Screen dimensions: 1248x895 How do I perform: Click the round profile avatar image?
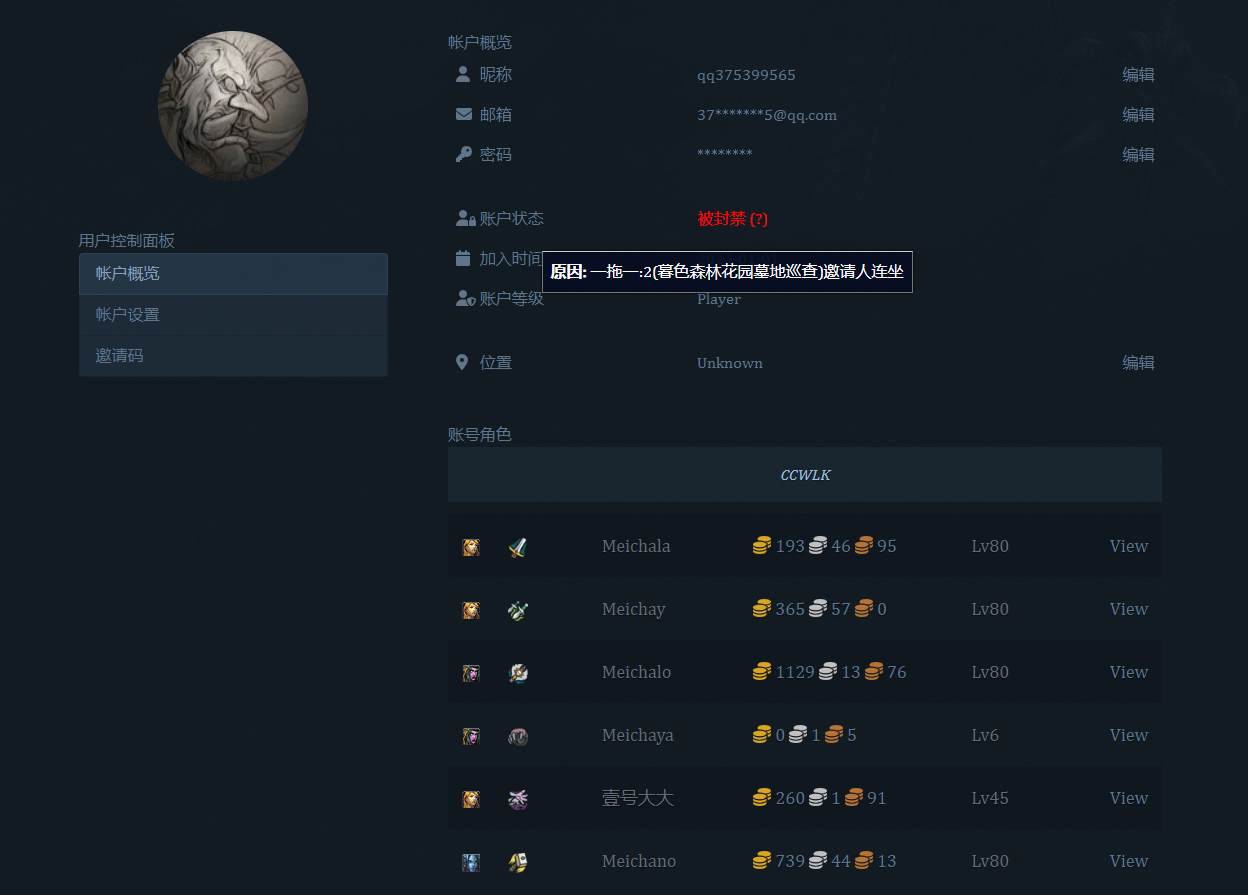point(233,106)
